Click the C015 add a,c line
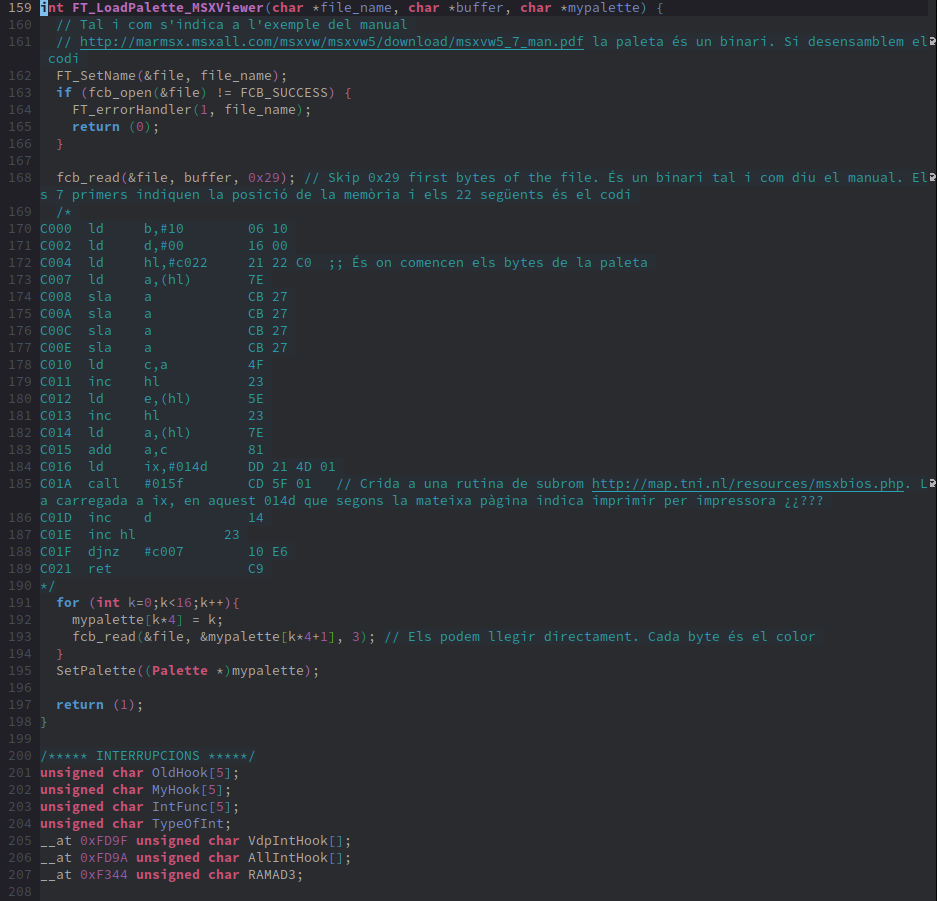Screen dimensions: 937x901 (x=152, y=449)
